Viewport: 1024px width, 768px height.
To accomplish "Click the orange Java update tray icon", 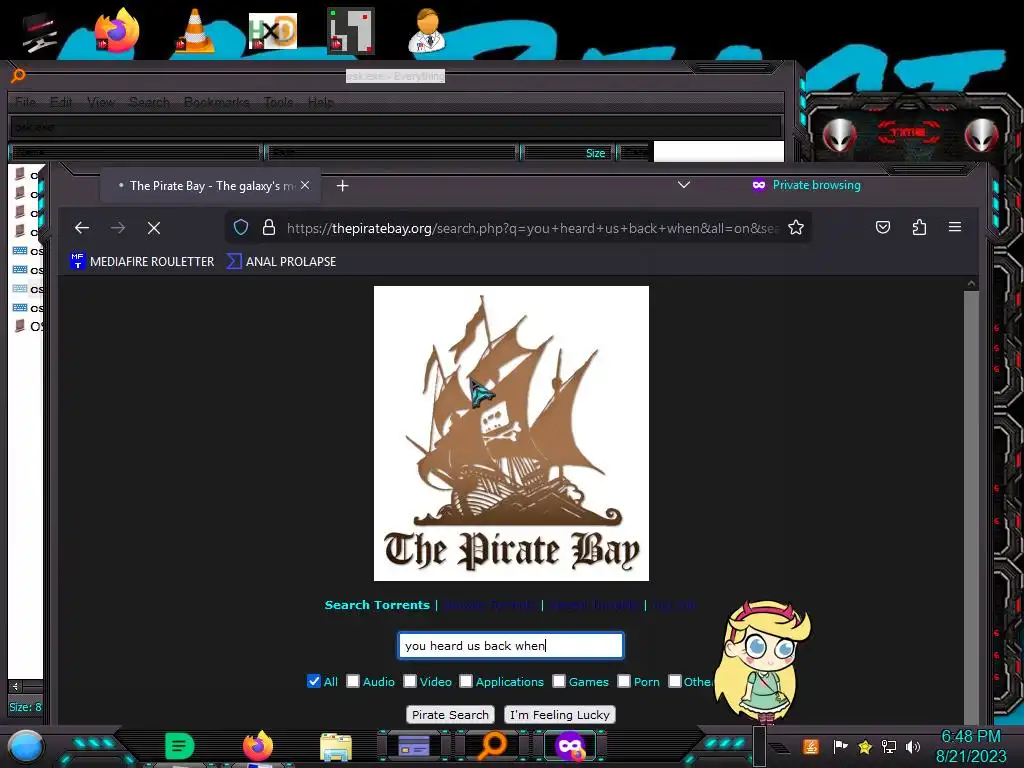I will (x=811, y=746).
